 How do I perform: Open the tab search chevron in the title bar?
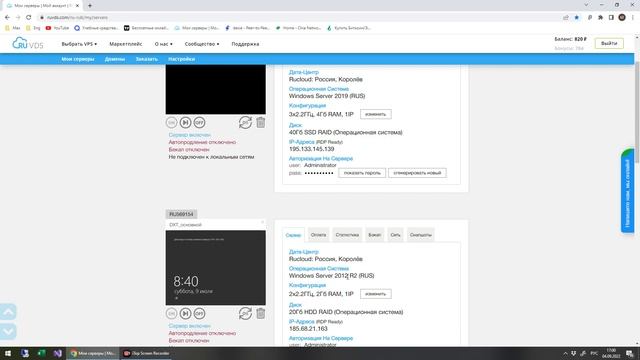(586, 5)
